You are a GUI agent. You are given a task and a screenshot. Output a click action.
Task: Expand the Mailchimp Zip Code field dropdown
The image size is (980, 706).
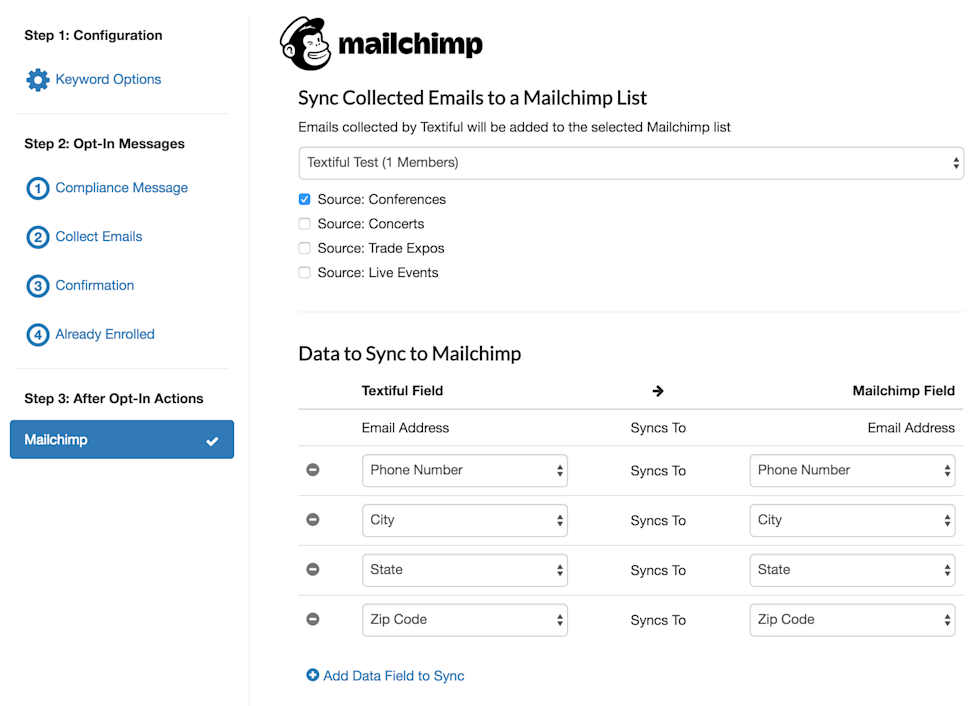tap(852, 620)
